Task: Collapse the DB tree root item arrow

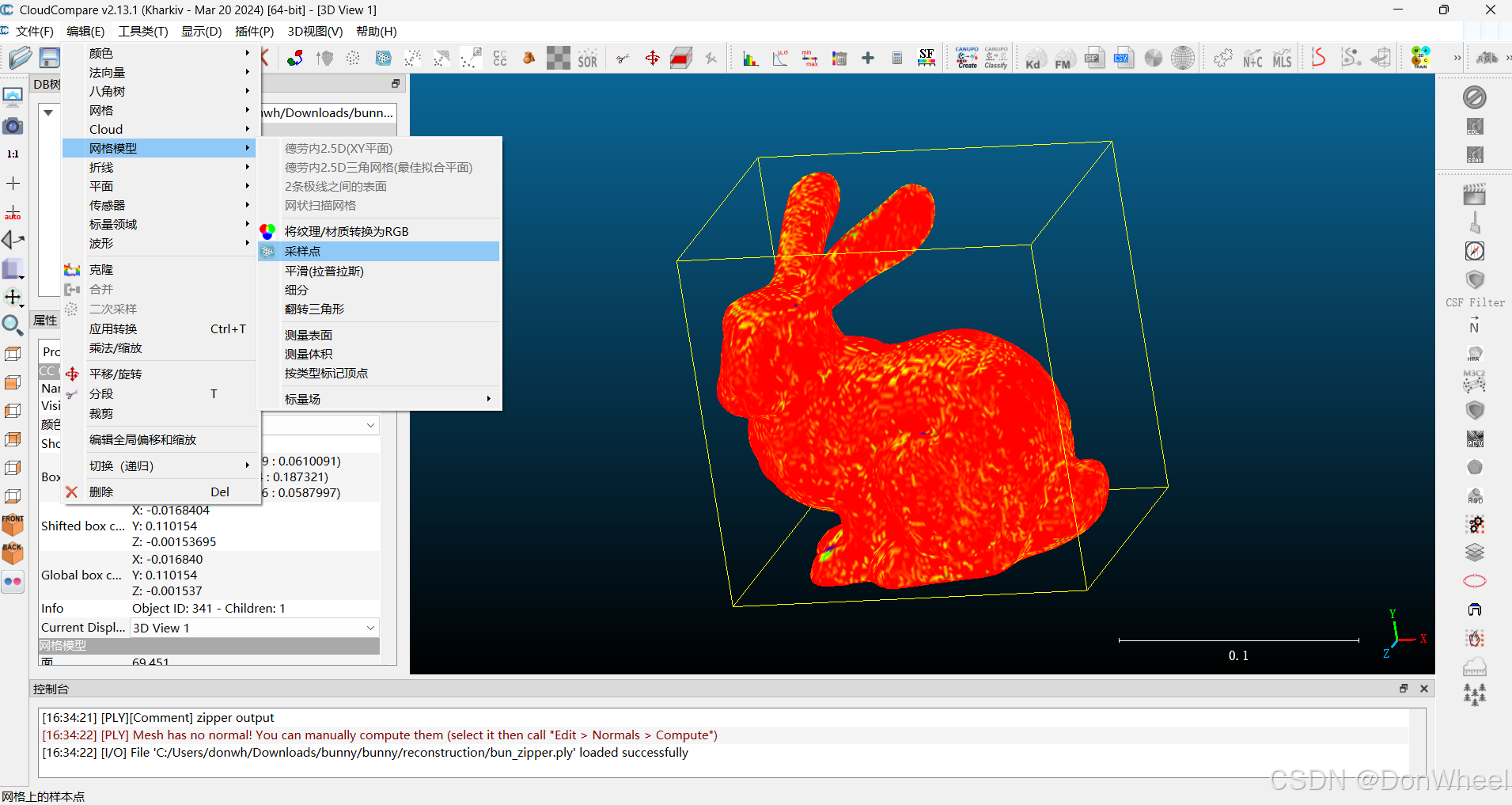Action: click(48, 112)
